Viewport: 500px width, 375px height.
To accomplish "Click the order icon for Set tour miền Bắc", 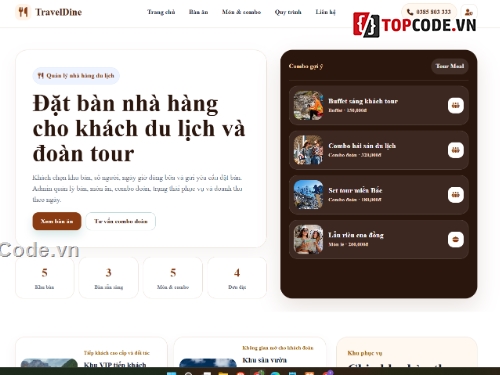I will [456, 195].
